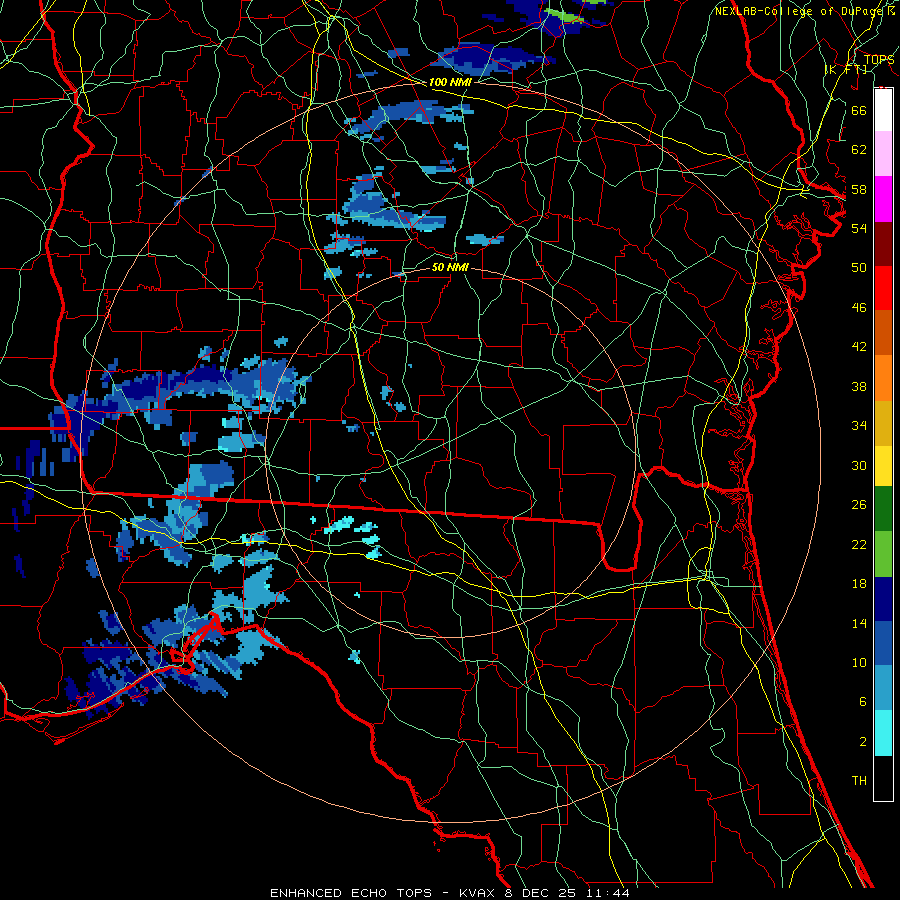
Task: Click the "11:44" timestamp in caption
Action: (608, 893)
